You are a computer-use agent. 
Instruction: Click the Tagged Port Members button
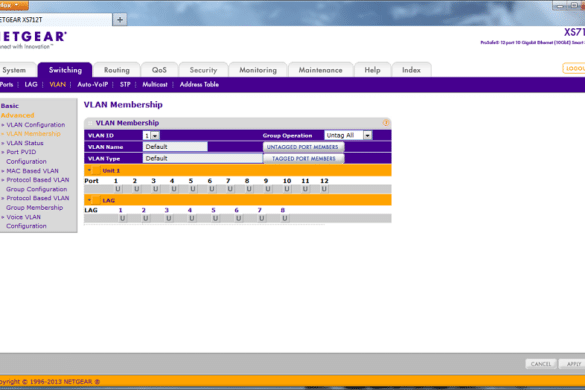pyautogui.click(x=304, y=159)
